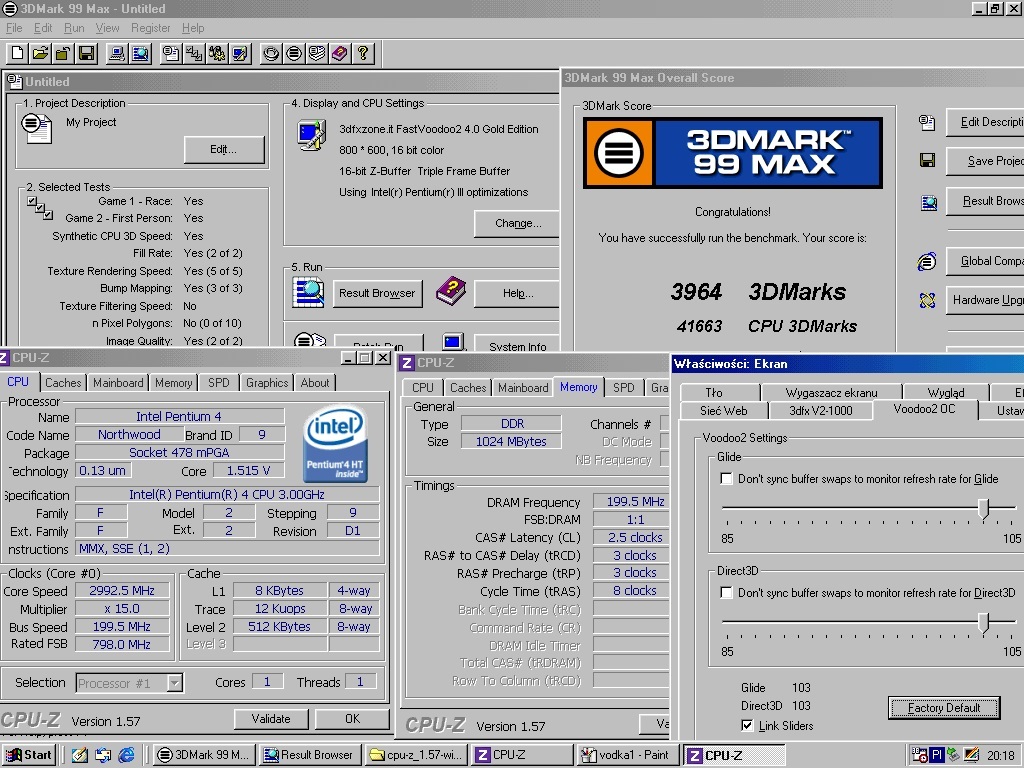Click the Change... display settings button
The width and height of the screenshot is (1024, 768).
click(518, 223)
